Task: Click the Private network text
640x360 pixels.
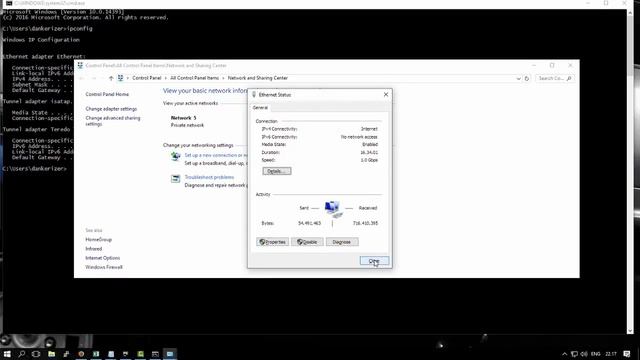Action: pos(187,125)
